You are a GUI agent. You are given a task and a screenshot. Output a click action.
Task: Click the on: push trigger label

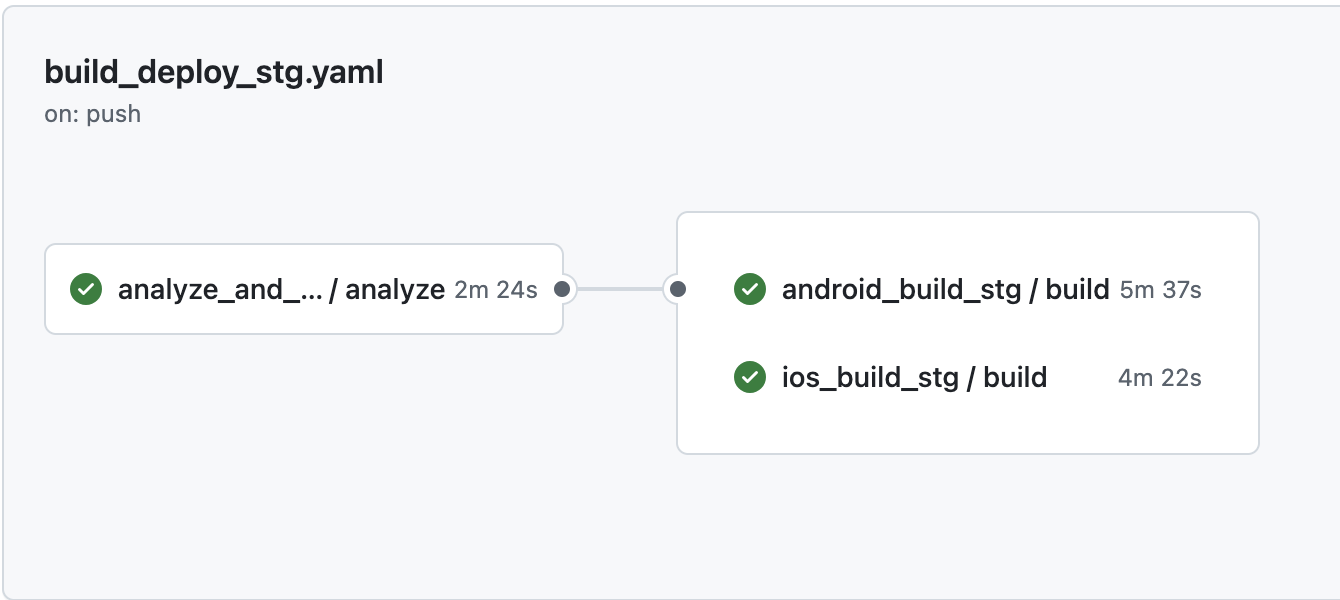[x=93, y=113]
